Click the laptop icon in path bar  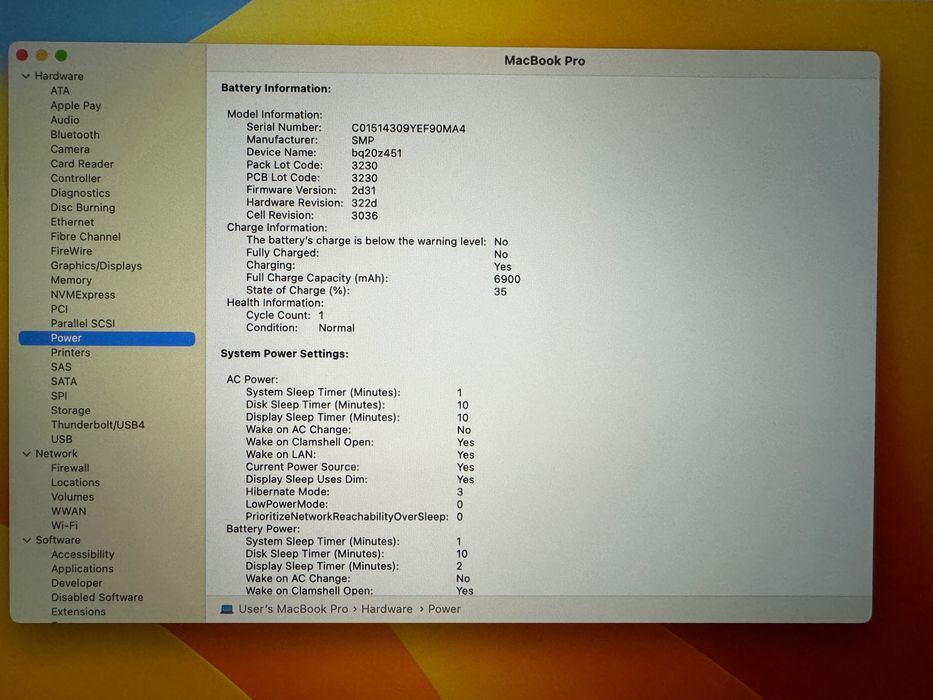[227, 610]
